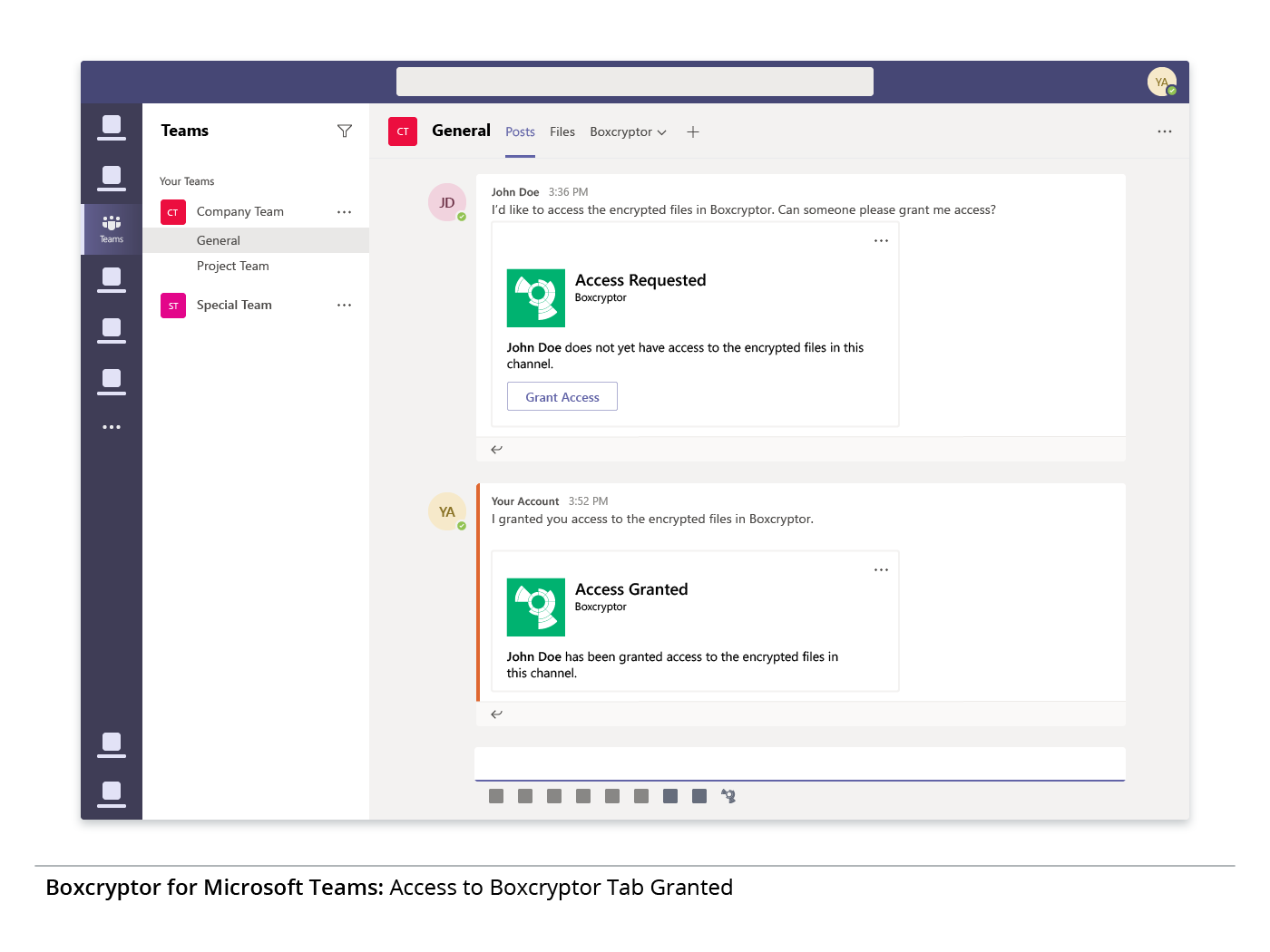Click the 3:36 PM message timestamp
Screen dimensions: 1270x952
(569, 192)
